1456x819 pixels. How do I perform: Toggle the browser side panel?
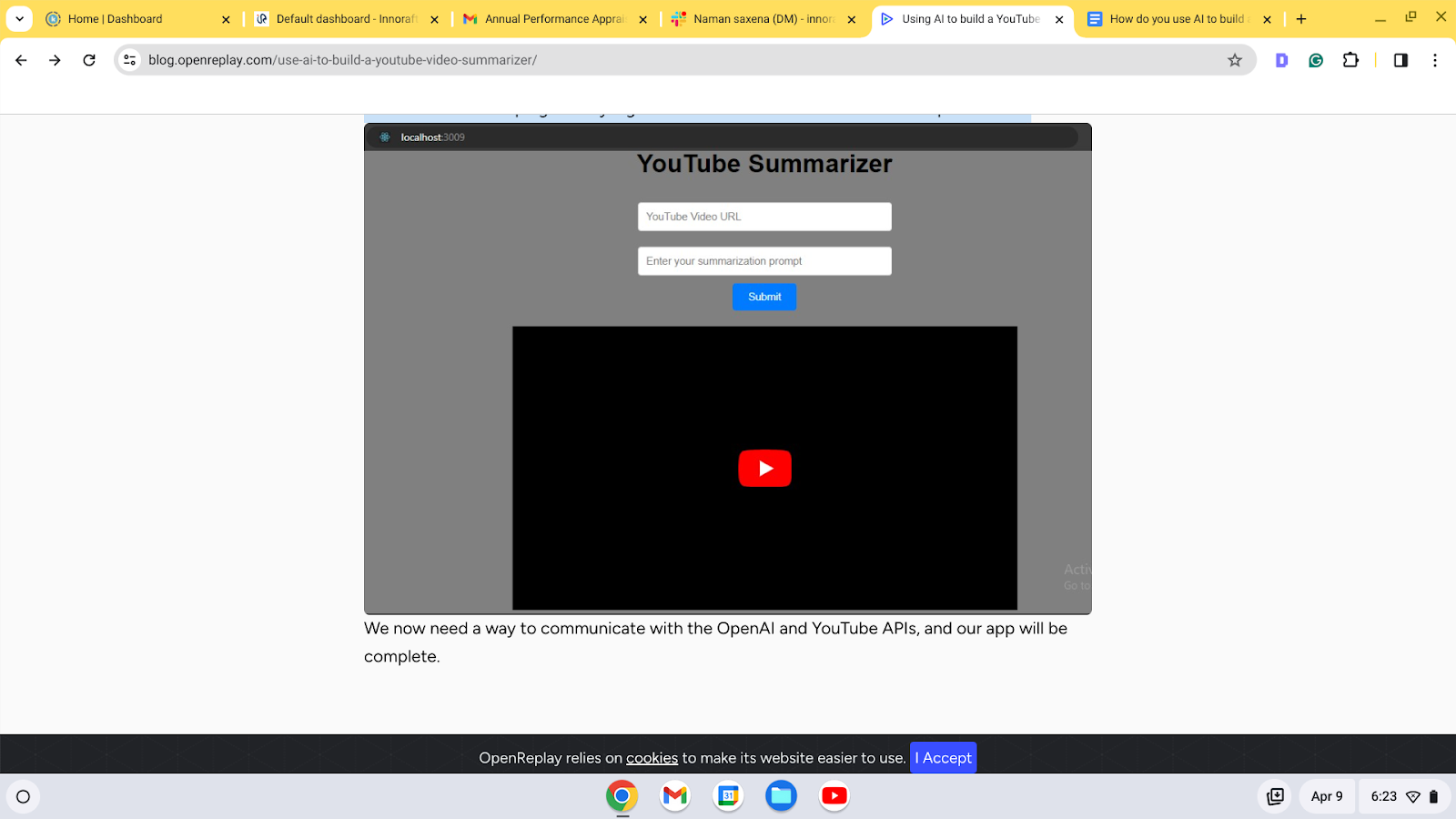point(1400,60)
